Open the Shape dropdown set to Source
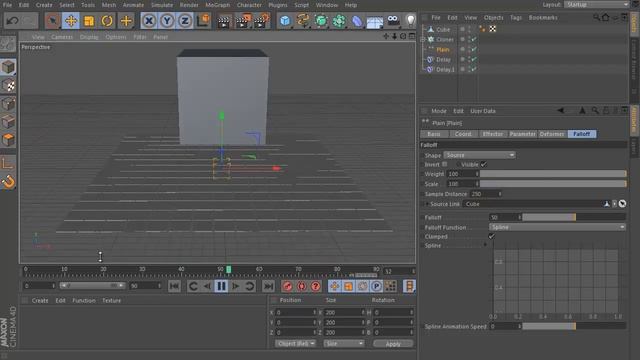The width and height of the screenshot is (640, 360). click(479, 155)
